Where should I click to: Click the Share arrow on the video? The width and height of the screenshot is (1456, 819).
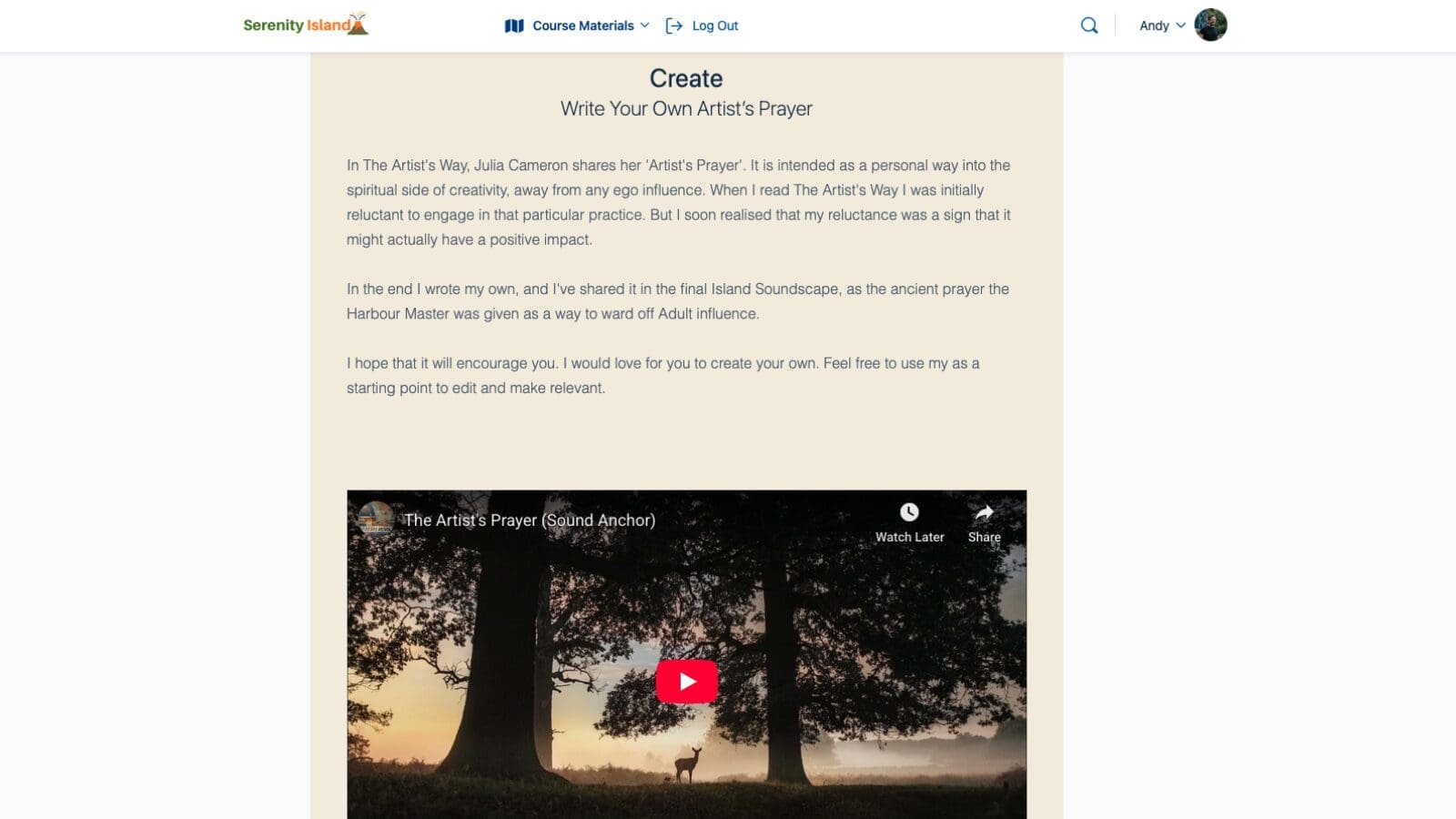click(984, 512)
